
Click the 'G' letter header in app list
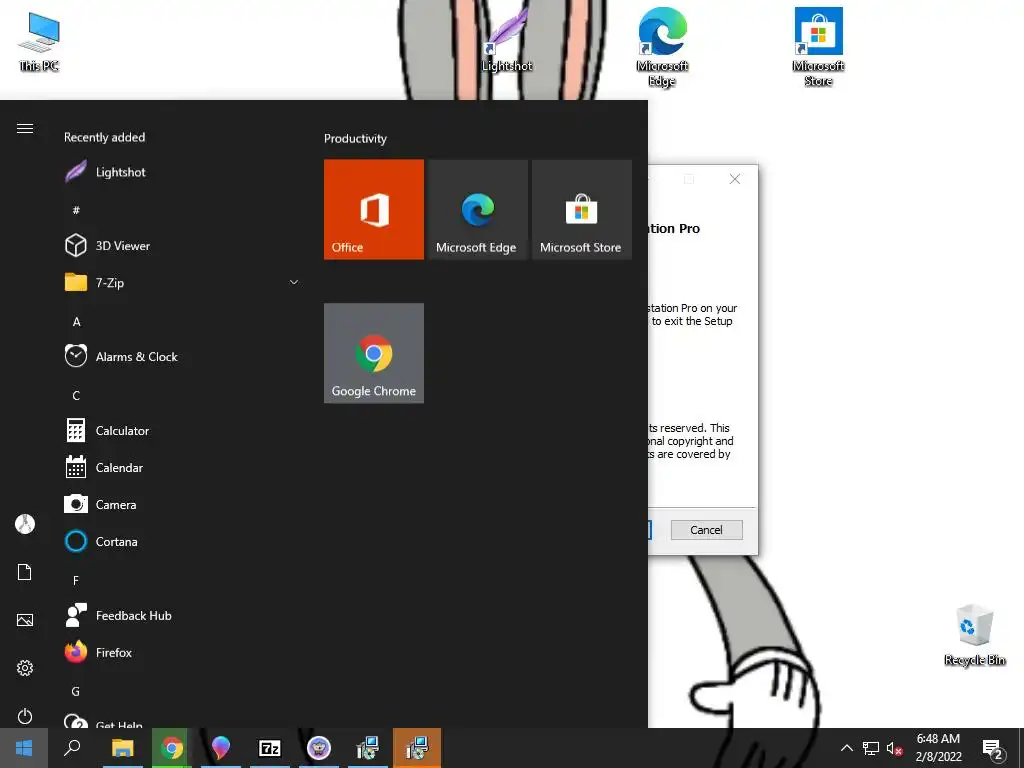[76, 692]
